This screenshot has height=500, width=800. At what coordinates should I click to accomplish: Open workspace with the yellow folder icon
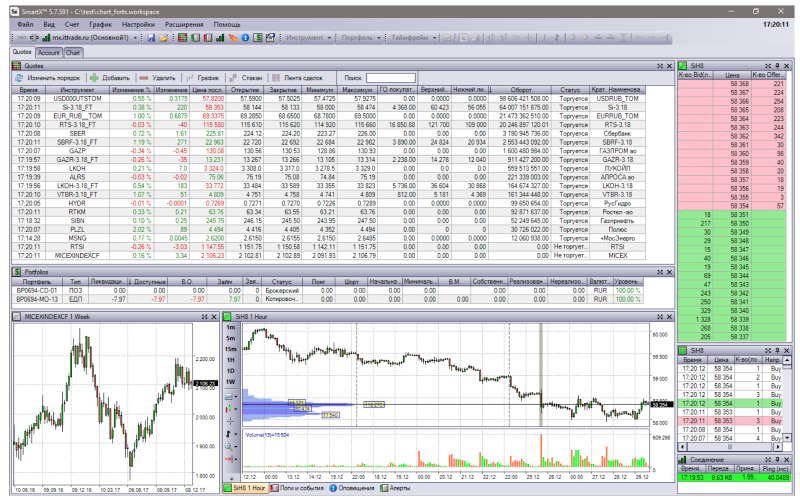[x=164, y=38]
